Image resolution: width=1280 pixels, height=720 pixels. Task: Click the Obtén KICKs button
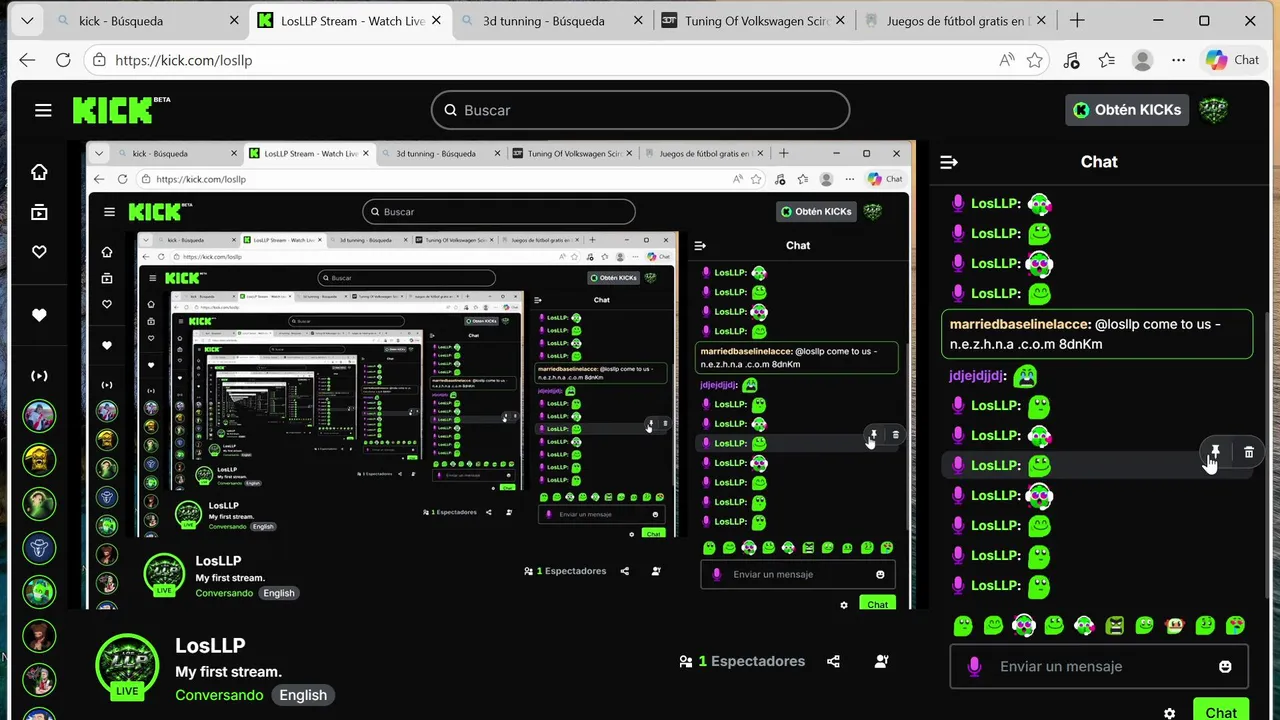(1127, 110)
